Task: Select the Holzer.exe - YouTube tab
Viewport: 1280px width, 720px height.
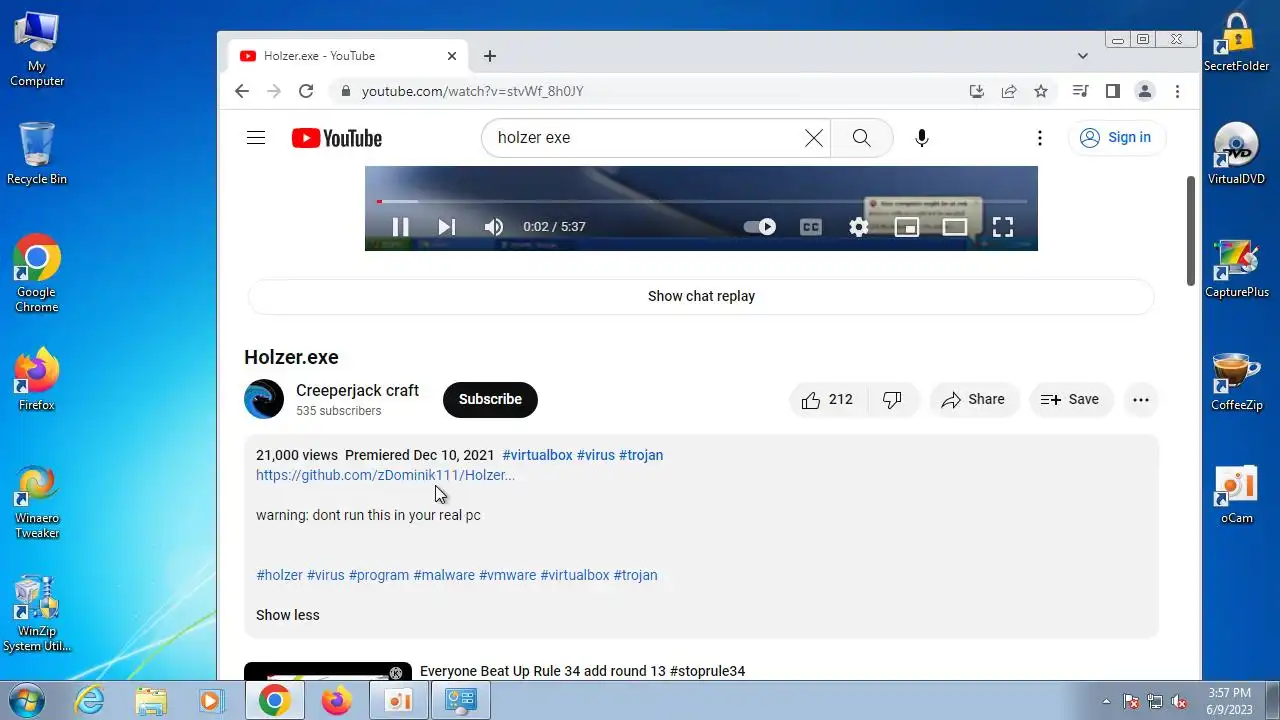Action: [x=345, y=56]
